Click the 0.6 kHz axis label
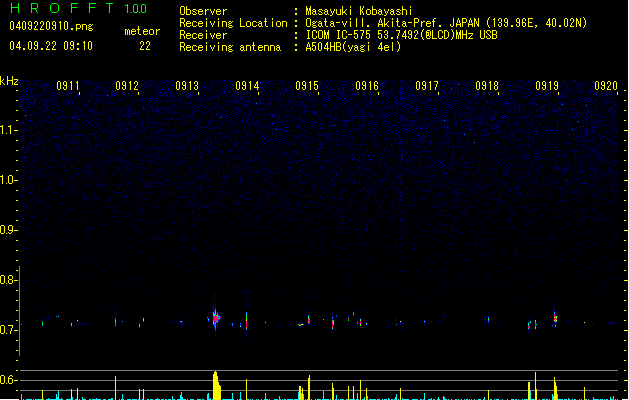Screen dimensions: 629x400 pyautogui.click(x=8, y=380)
